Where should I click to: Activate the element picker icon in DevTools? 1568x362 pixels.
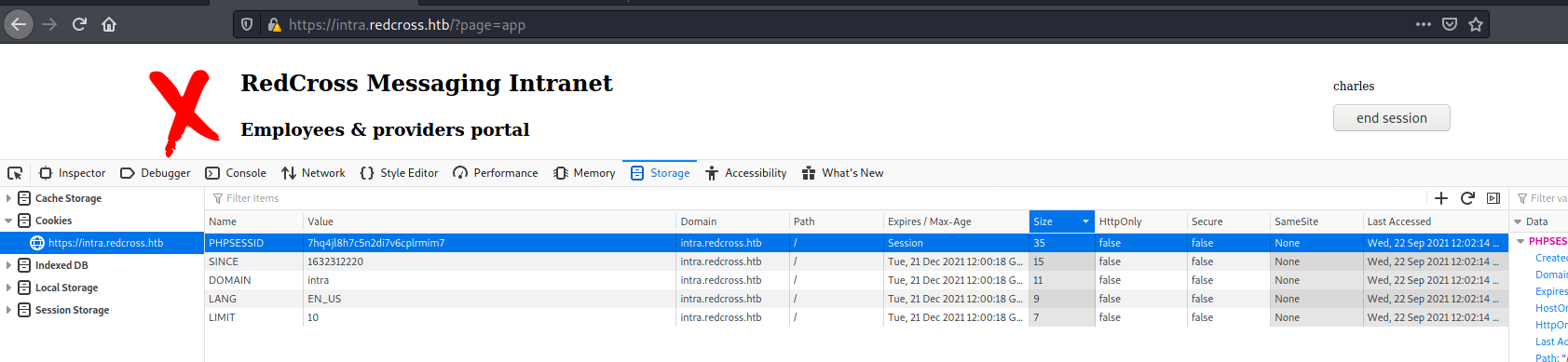pyautogui.click(x=15, y=173)
